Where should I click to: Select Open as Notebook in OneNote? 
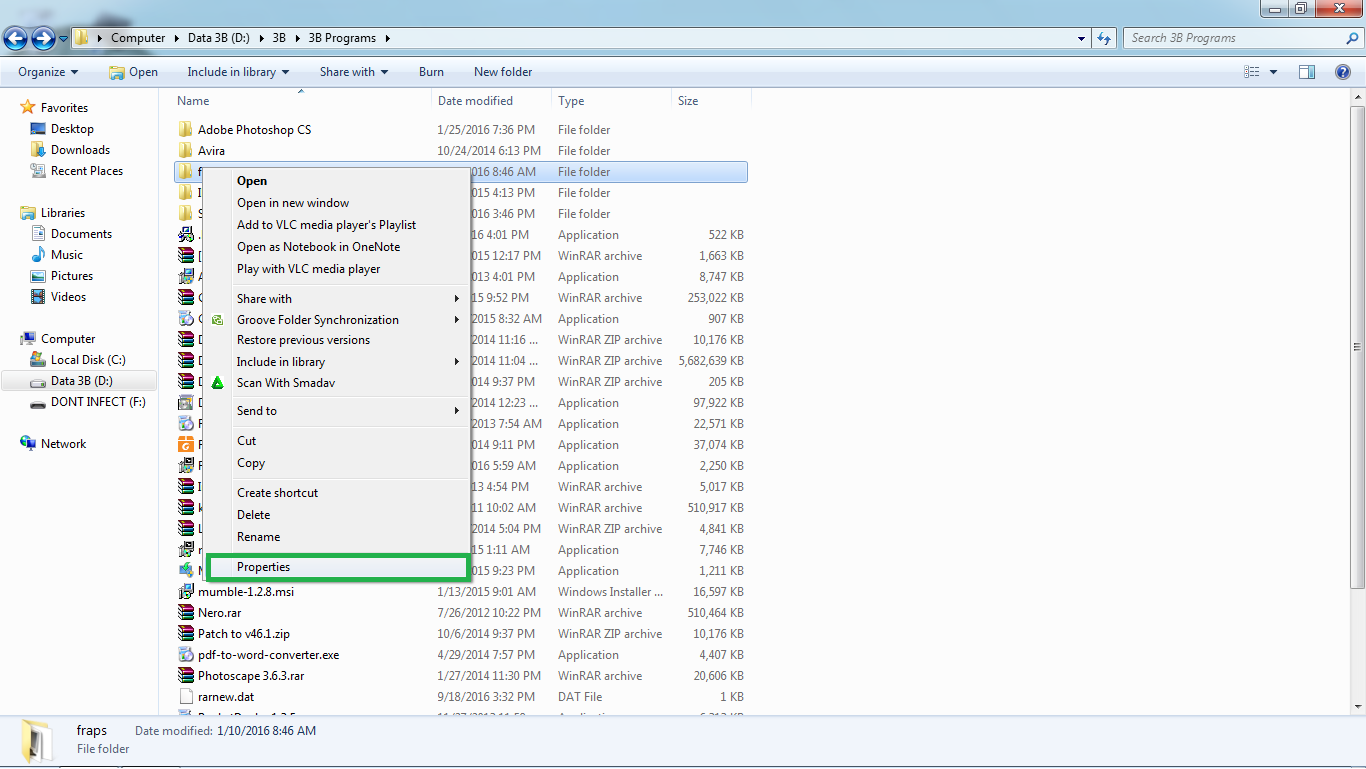coord(338,247)
